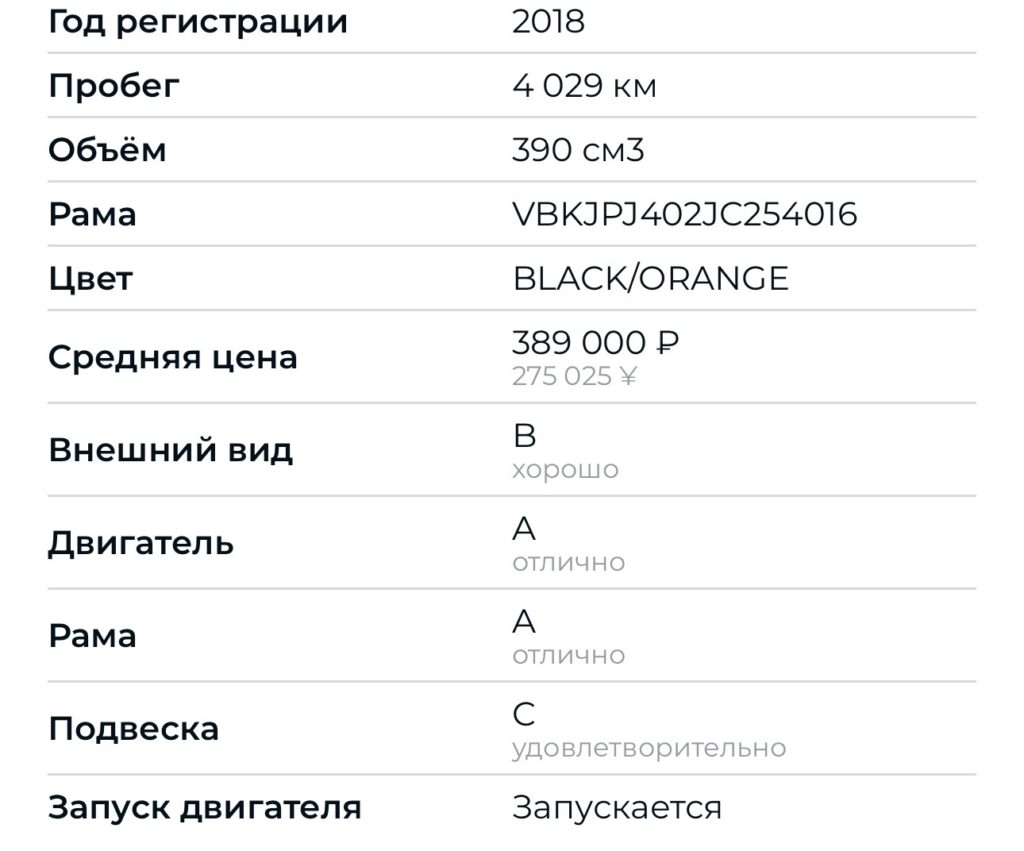Select the 'Запускается' engine start status
The width and height of the screenshot is (1024, 851).
(616, 807)
